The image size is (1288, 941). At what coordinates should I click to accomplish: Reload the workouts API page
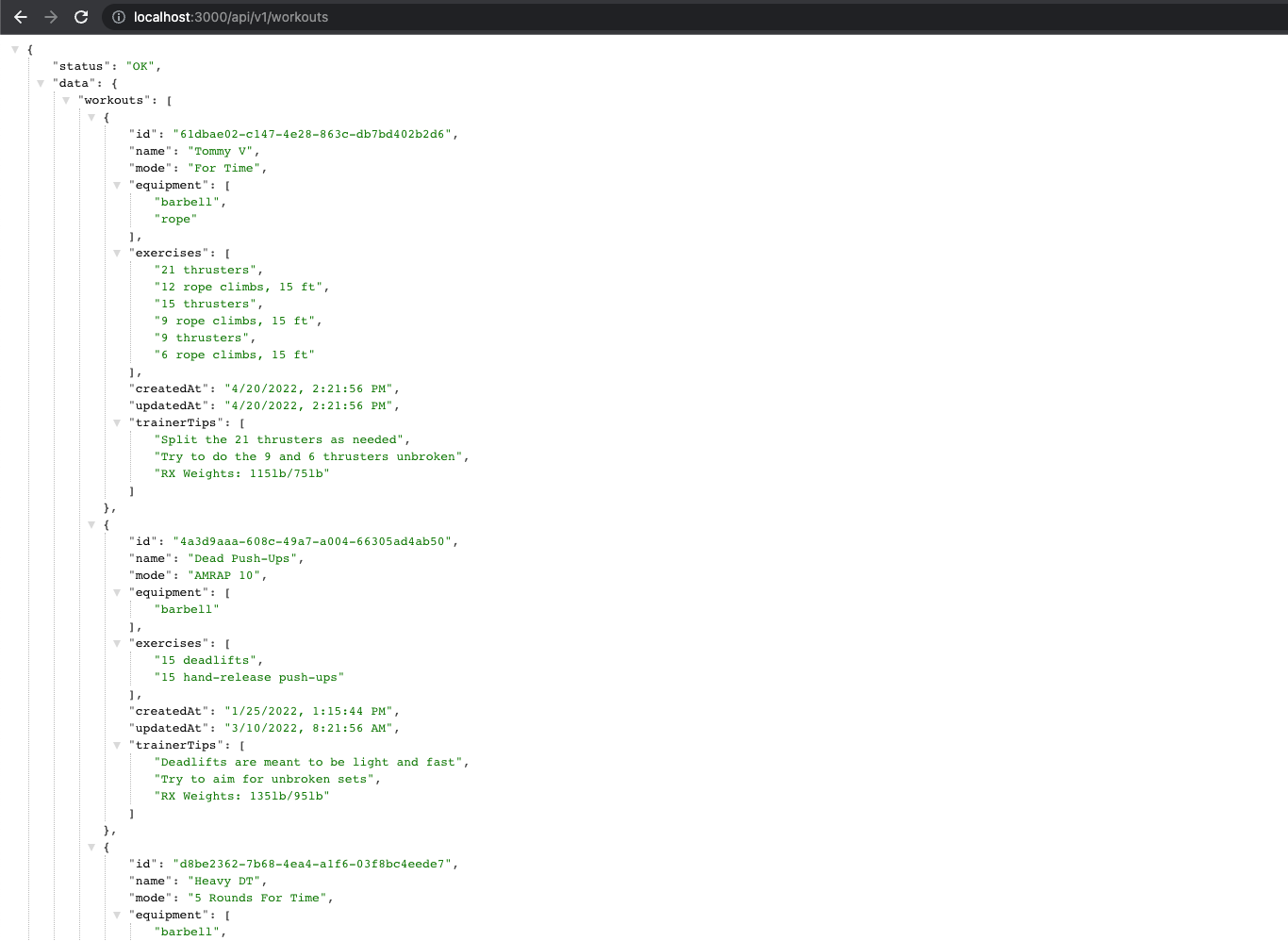(x=81, y=17)
